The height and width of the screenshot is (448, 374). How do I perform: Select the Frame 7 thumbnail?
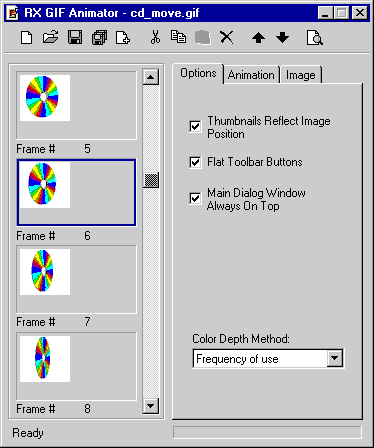pyautogui.click(x=76, y=279)
